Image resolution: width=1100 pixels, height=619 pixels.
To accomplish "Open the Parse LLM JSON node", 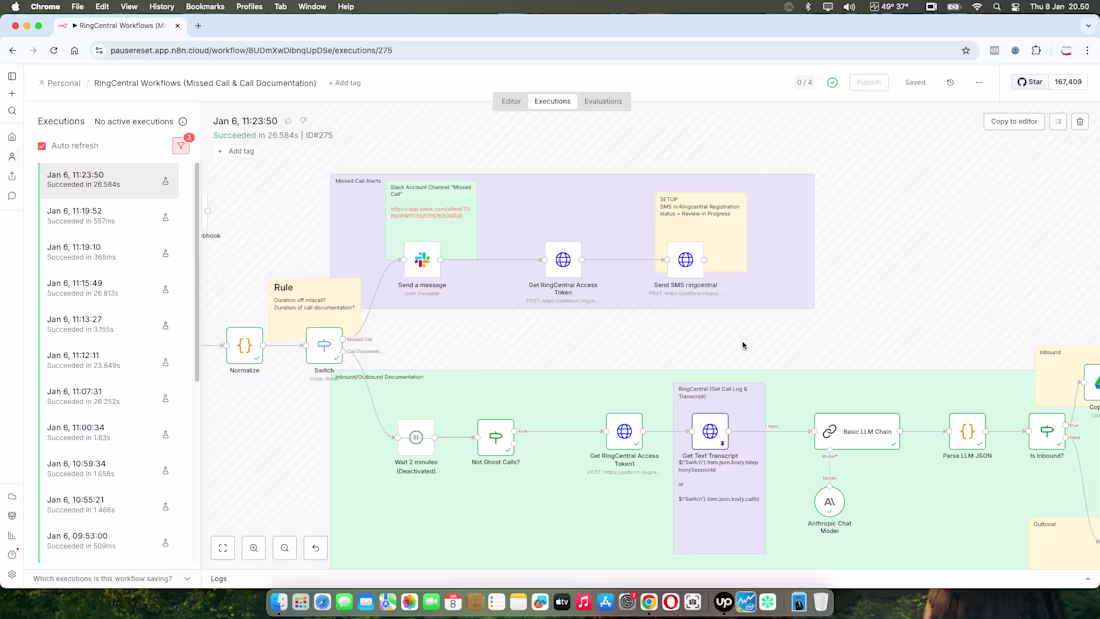I will 967,431.
